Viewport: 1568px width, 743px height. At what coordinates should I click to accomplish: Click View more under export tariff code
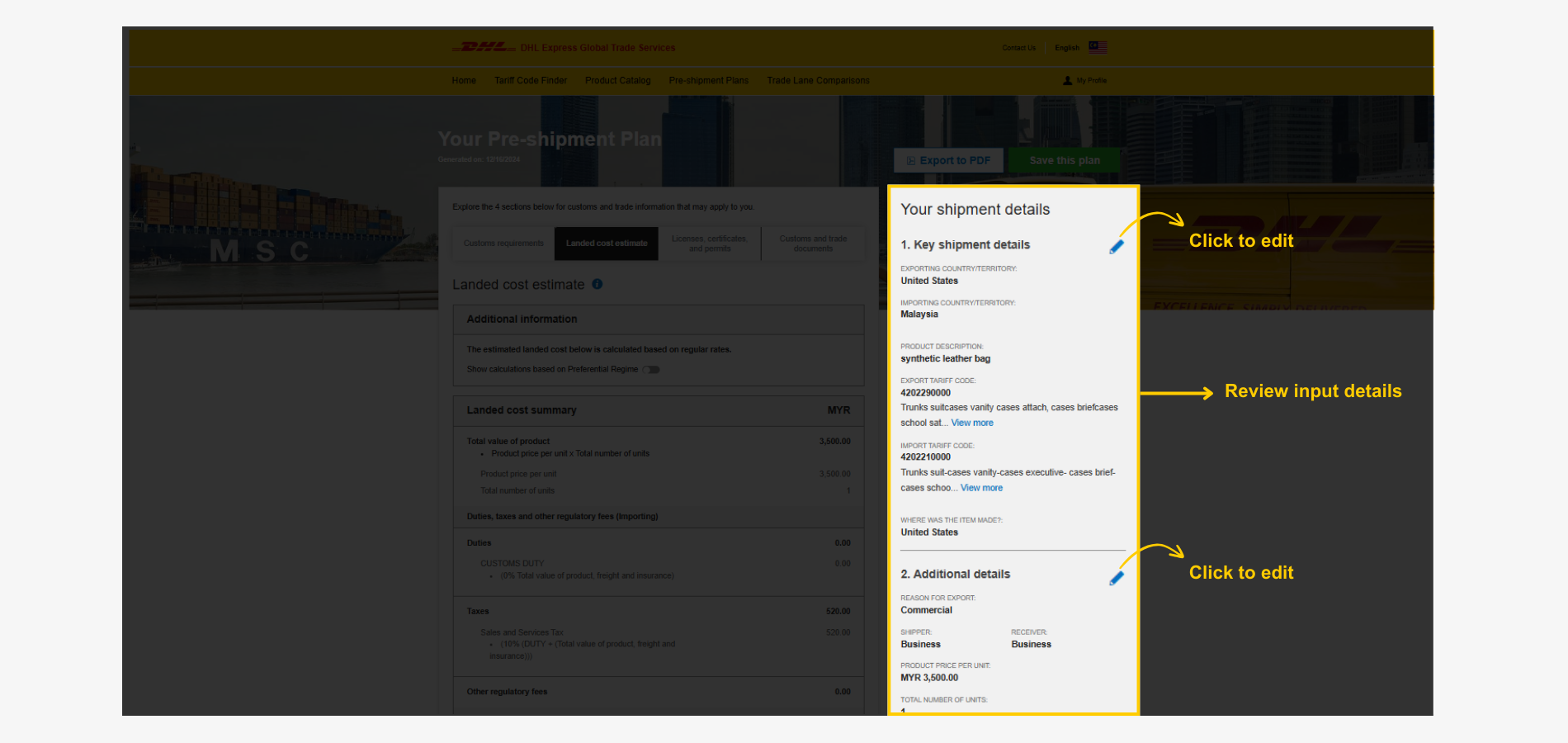tap(972, 423)
